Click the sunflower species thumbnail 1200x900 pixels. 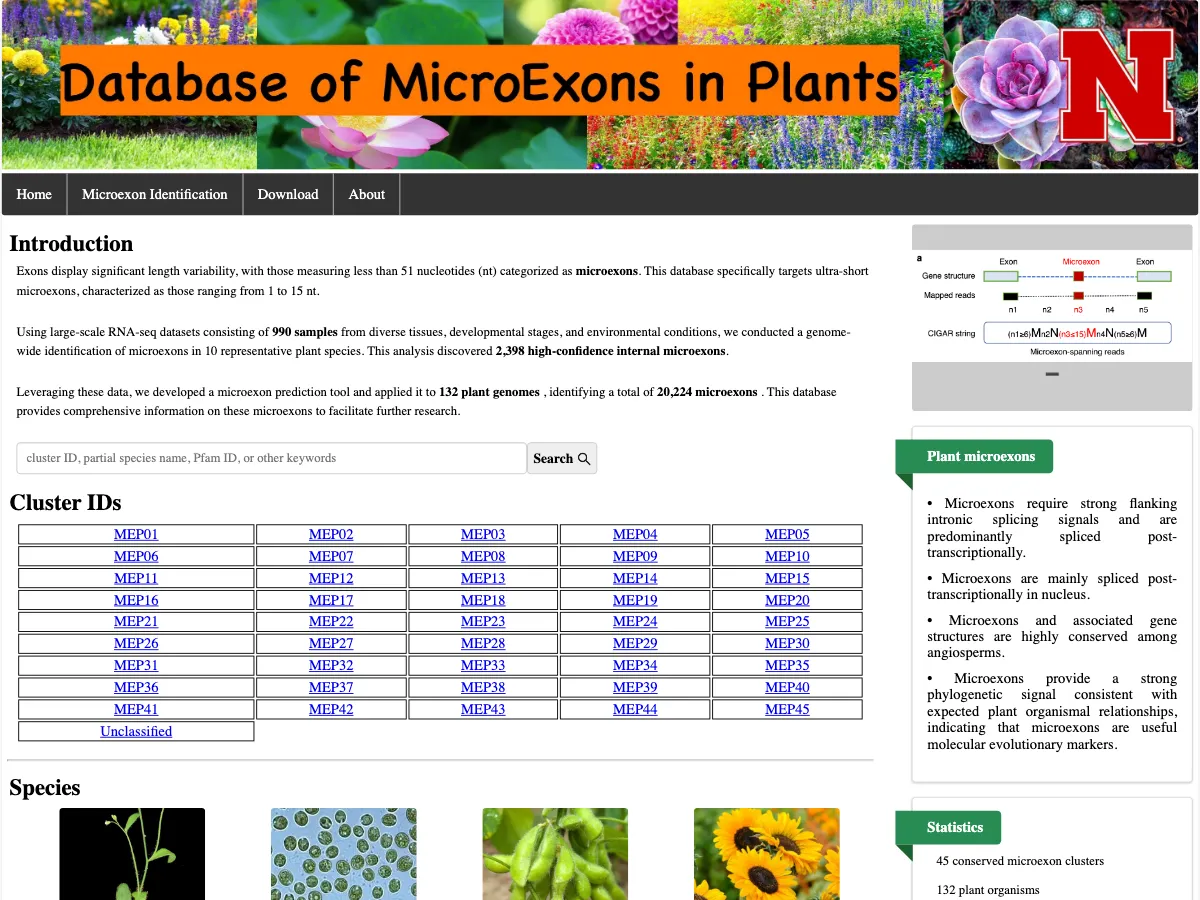(767, 854)
